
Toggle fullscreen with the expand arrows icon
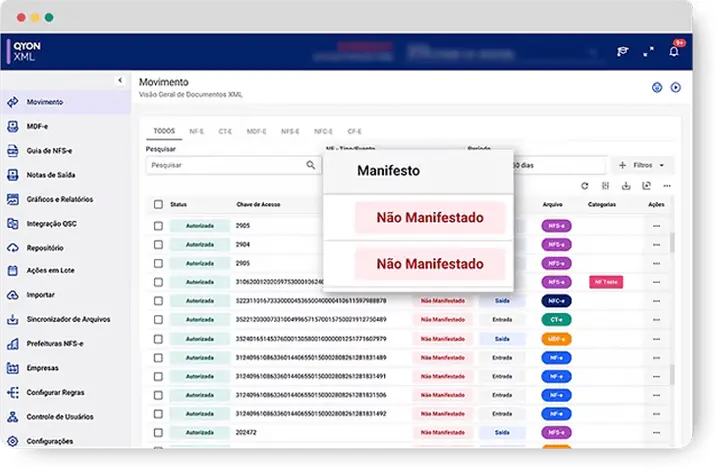tap(648, 52)
